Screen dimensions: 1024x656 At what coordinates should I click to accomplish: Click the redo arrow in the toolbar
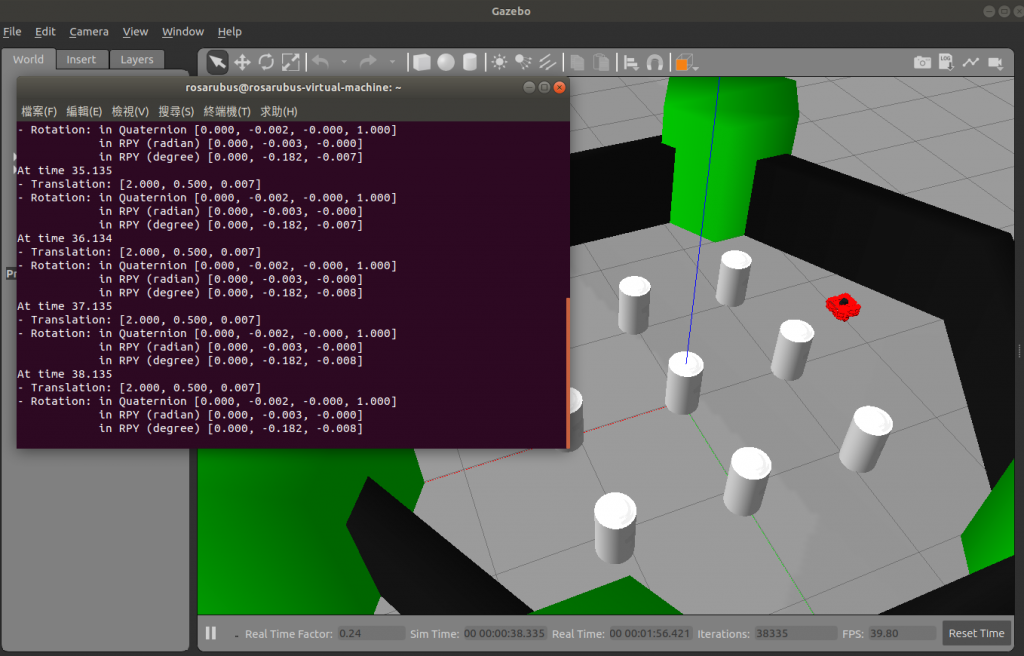tap(368, 62)
